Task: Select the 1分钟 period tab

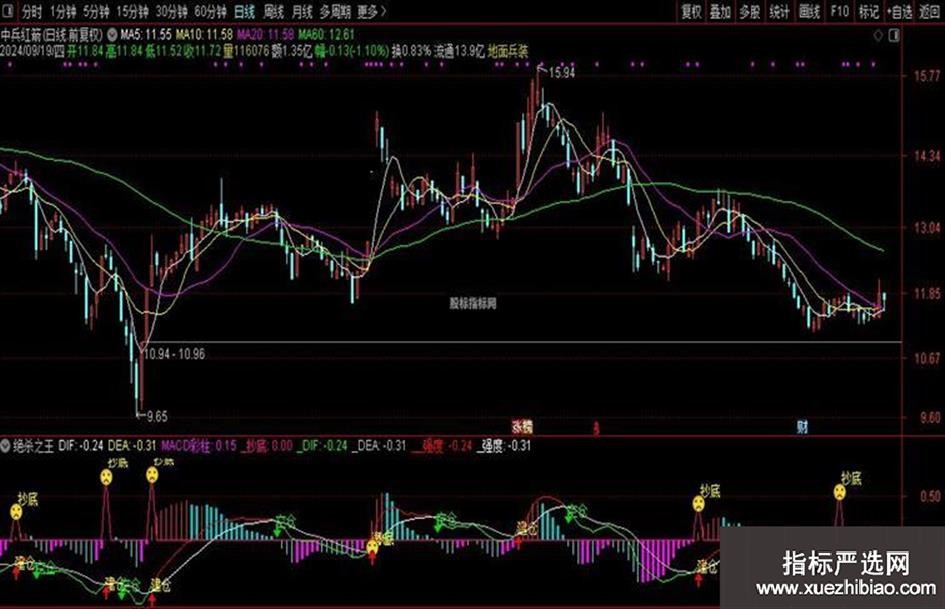Action: [x=63, y=11]
